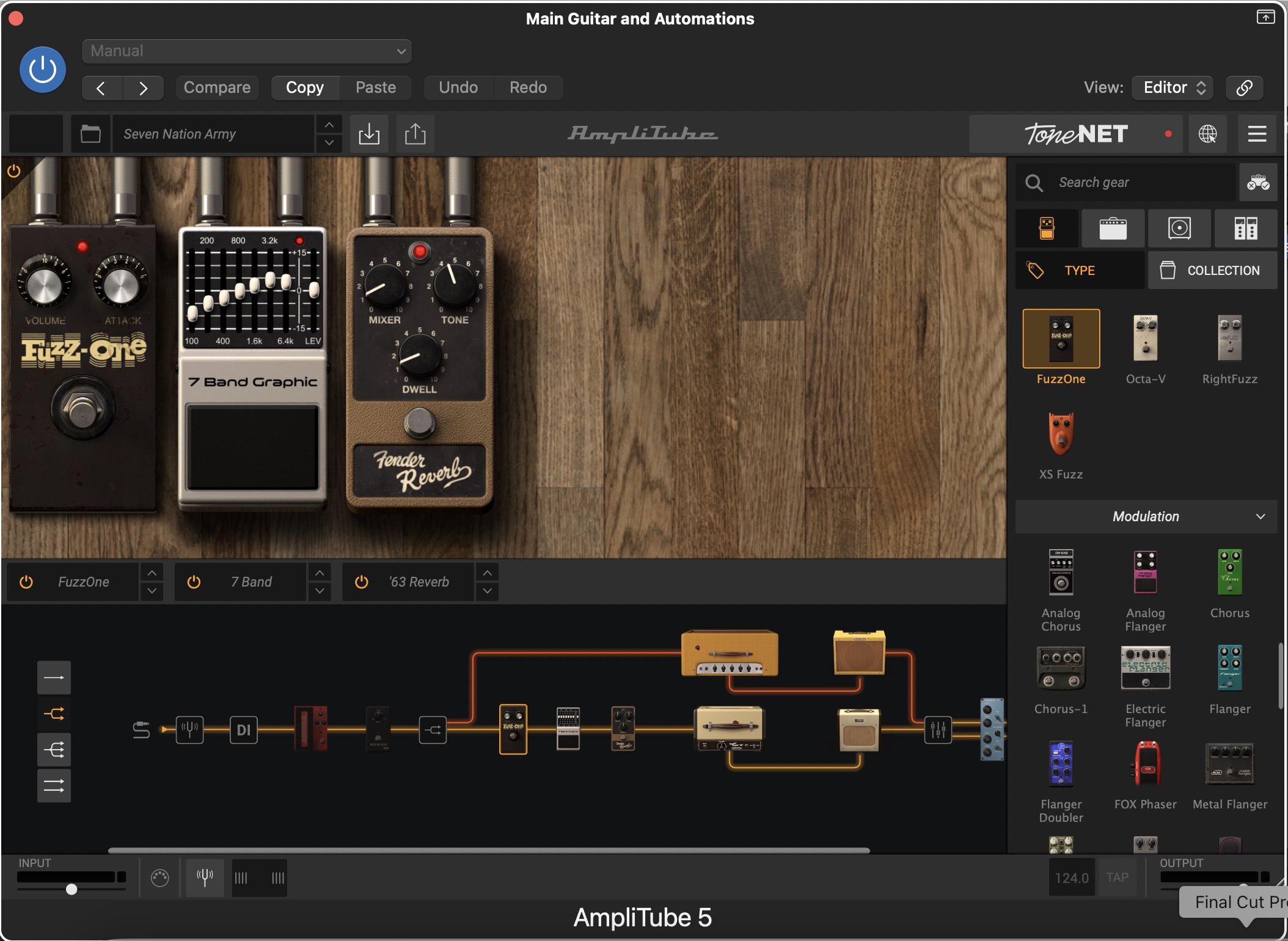Toggle FuzzOne slot power button
1288x941 pixels.
point(26,582)
